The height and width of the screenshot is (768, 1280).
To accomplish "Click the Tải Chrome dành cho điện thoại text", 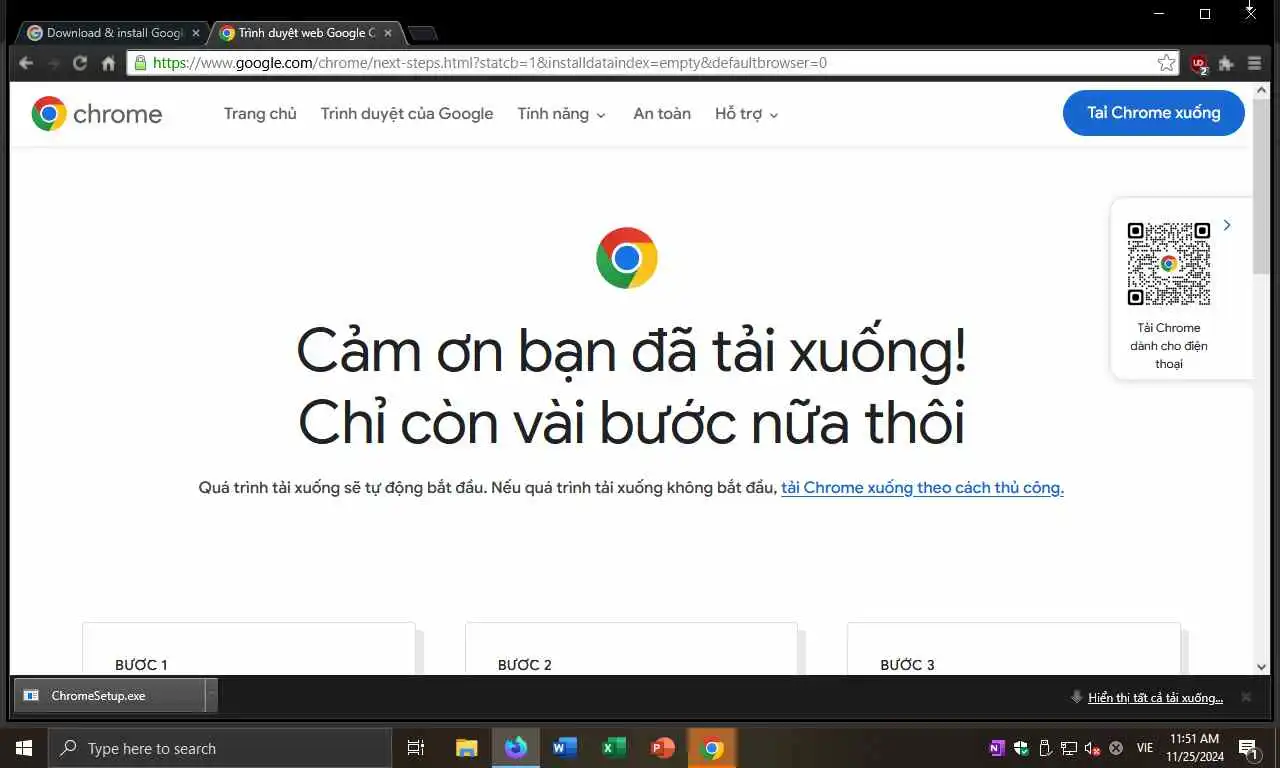I will [x=1169, y=346].
